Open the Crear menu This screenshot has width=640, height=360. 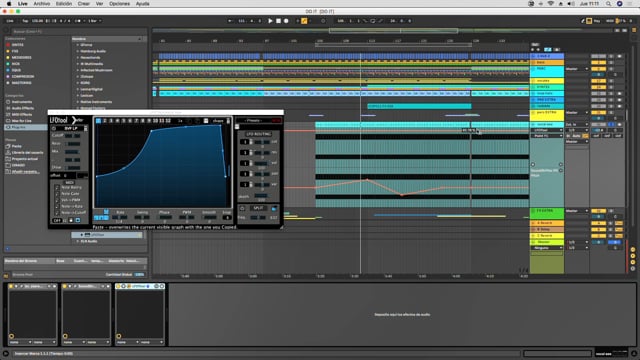coord(84,4)
